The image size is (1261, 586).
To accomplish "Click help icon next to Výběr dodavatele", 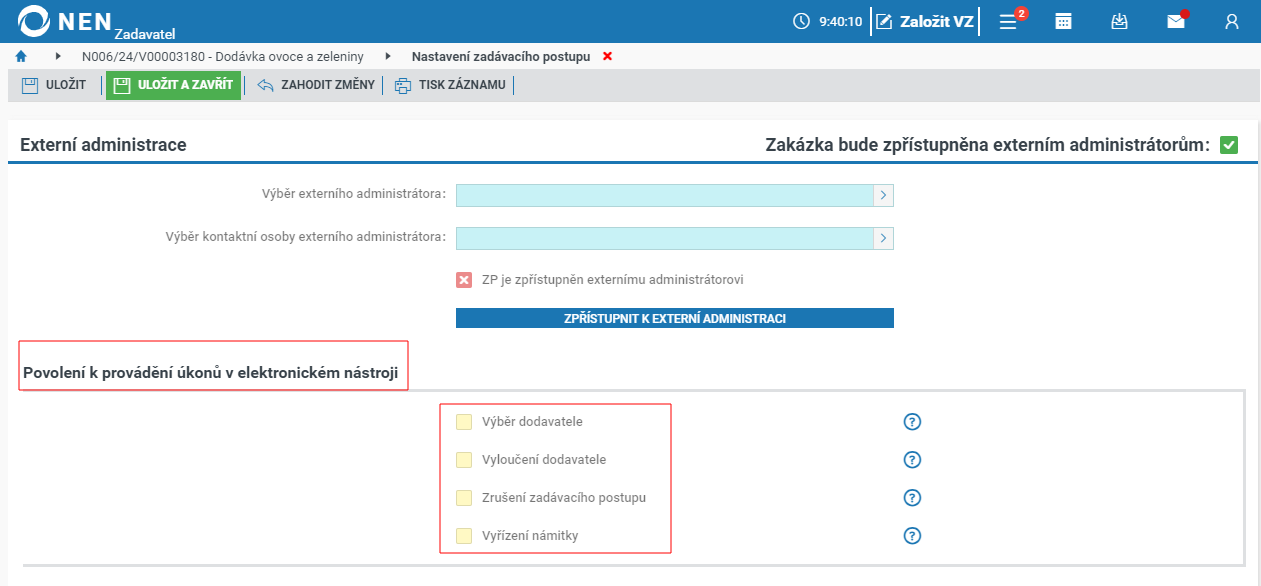I will [911, 422].
